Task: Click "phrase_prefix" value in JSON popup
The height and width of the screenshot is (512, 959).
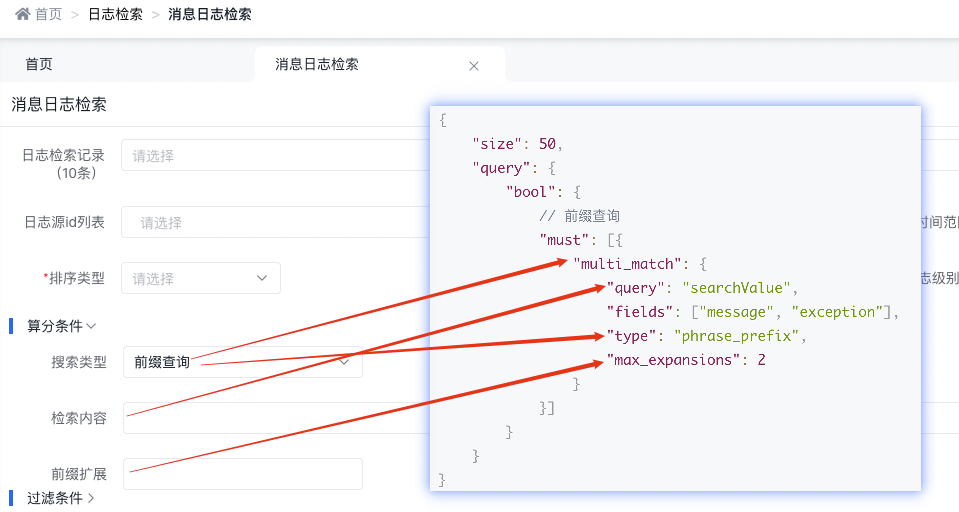Action: pyautogui.click(x=736, y=336)
